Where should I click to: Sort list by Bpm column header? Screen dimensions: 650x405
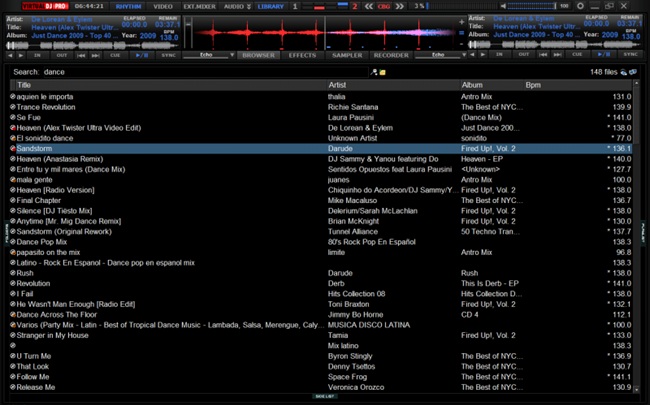coord(578,85)
